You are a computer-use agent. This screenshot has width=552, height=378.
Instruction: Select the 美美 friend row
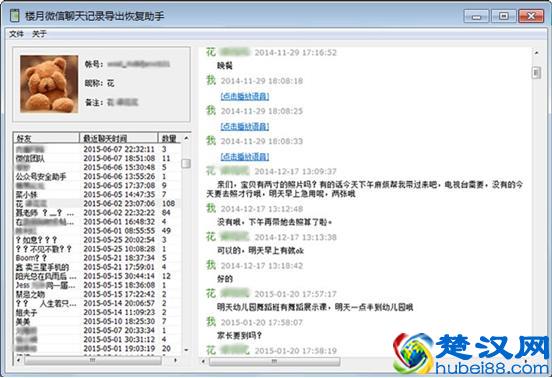click(x=98, y=321)
